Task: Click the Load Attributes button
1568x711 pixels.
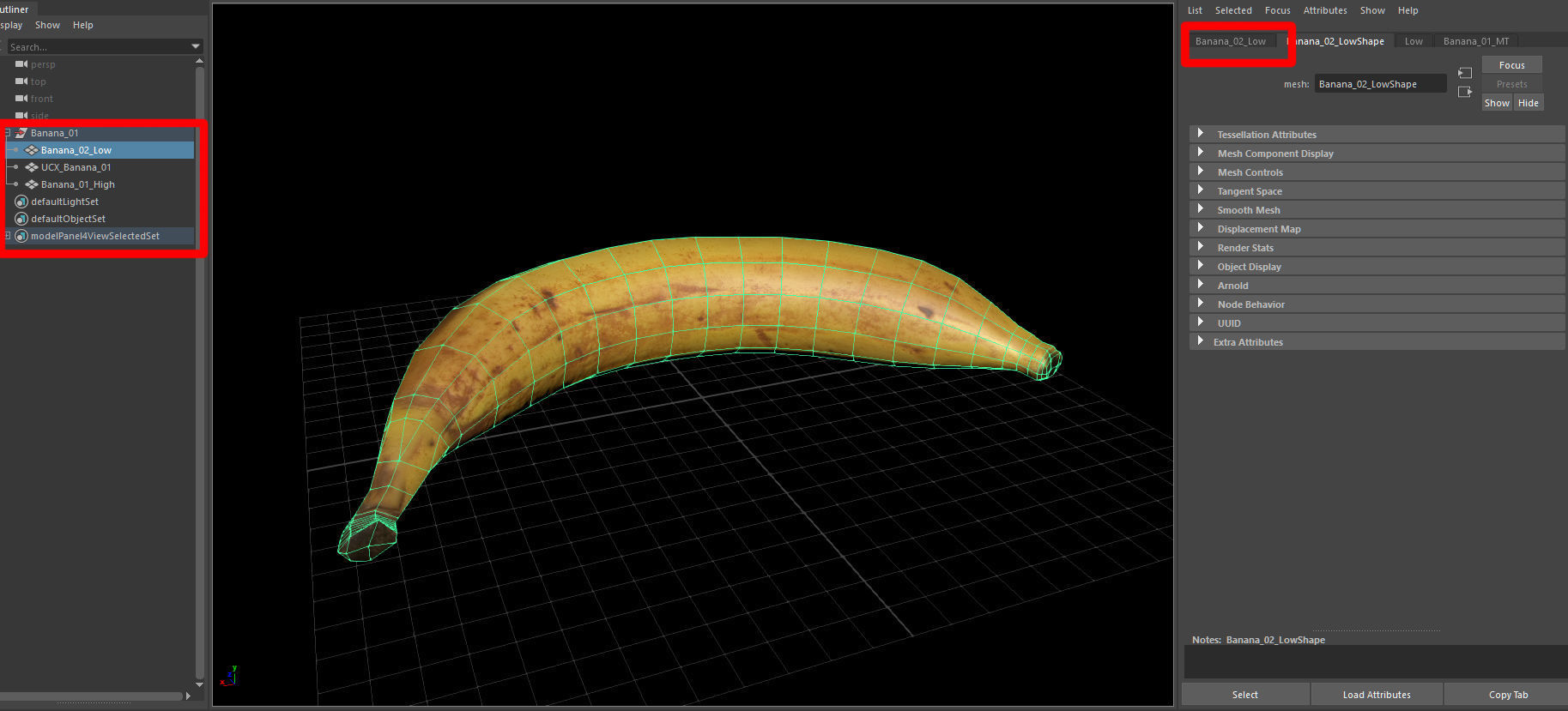Action: click(1377, 695)
